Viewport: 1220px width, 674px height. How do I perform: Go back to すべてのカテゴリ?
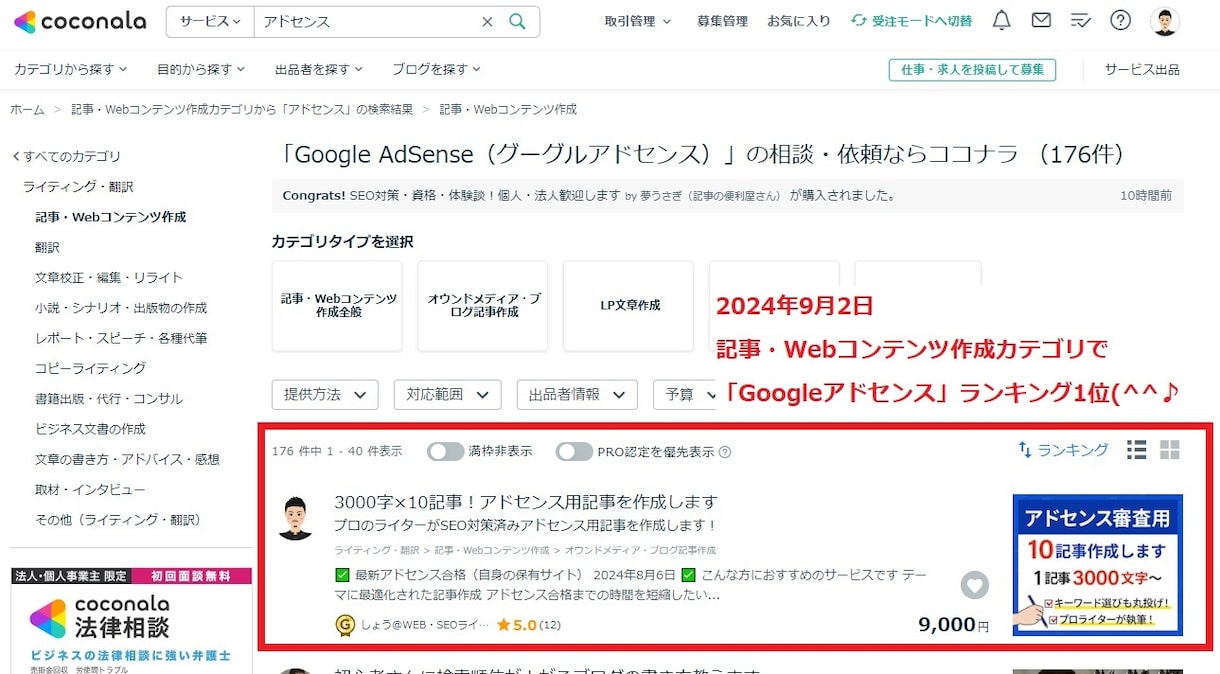pos(66,156)
